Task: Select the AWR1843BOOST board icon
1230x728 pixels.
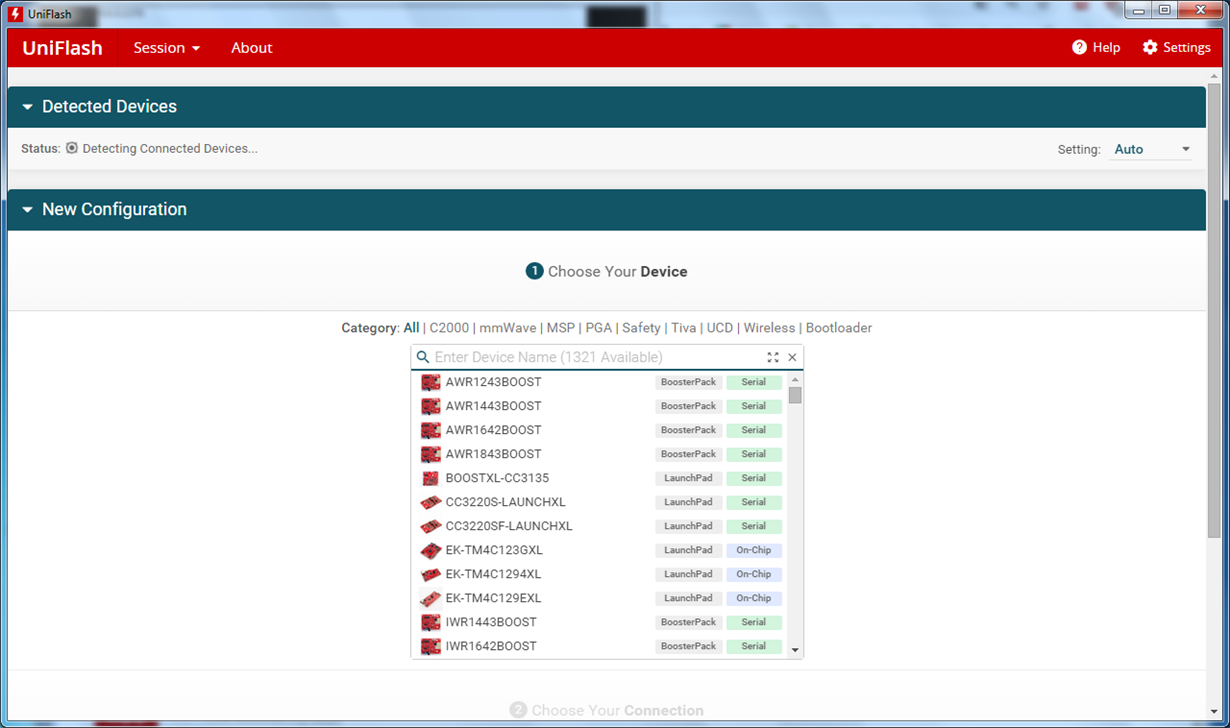Action: [x=431, y=454]
